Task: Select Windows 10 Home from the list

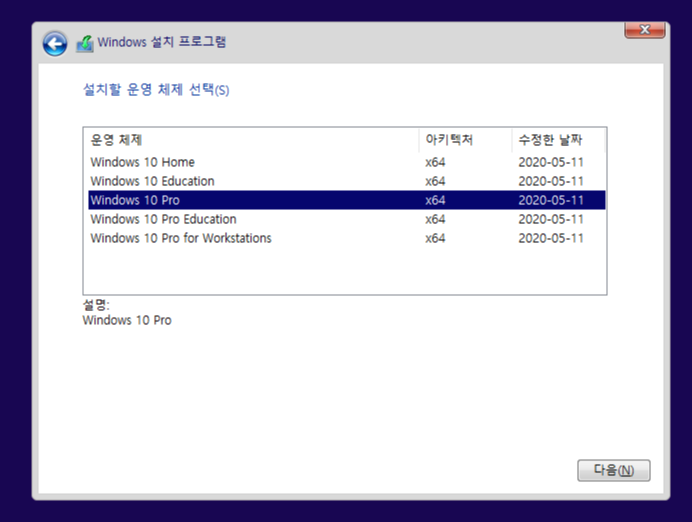Action: pyautogui.click(x=346, y=162)
